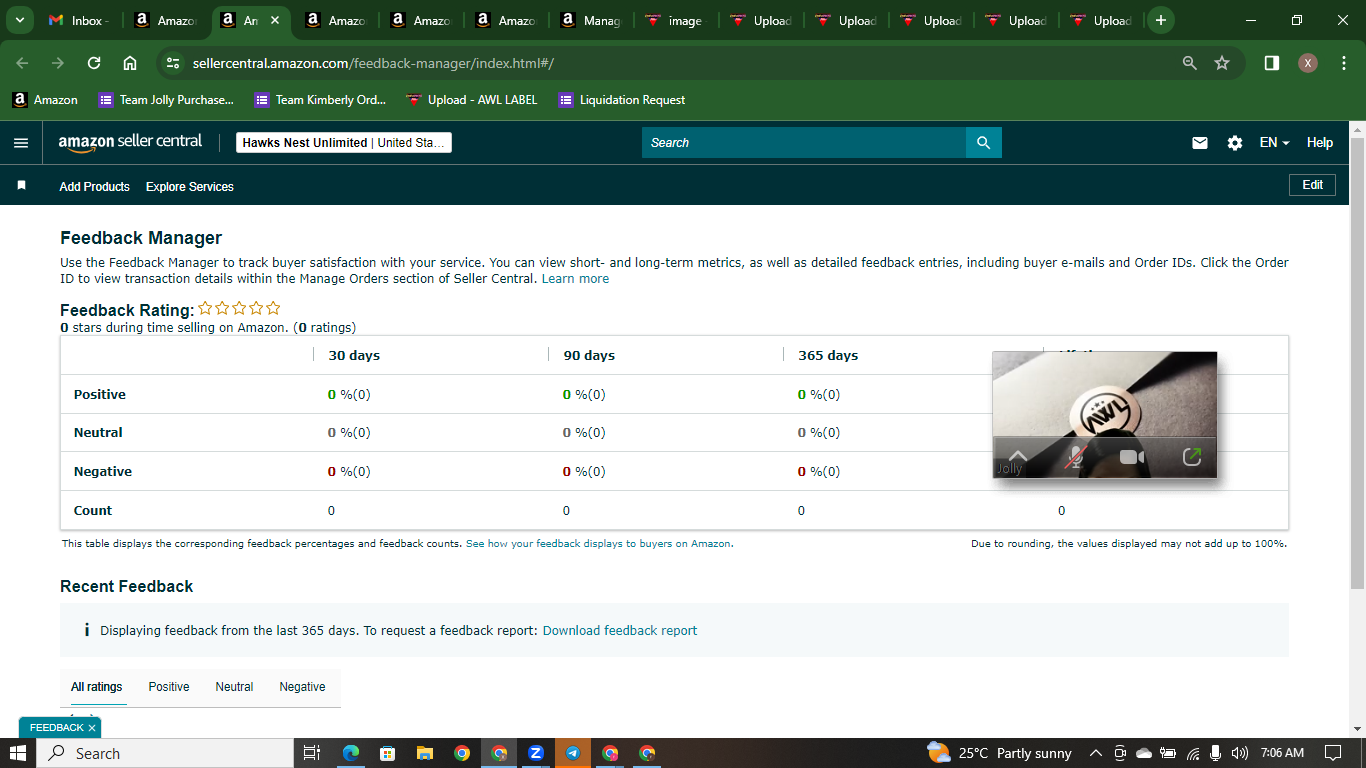Click the volume icon in system tray

[x=1240, y=753]
